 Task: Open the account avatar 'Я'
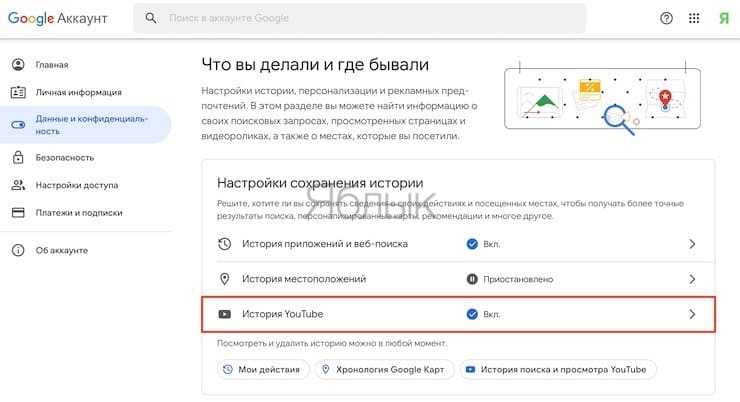724,18
